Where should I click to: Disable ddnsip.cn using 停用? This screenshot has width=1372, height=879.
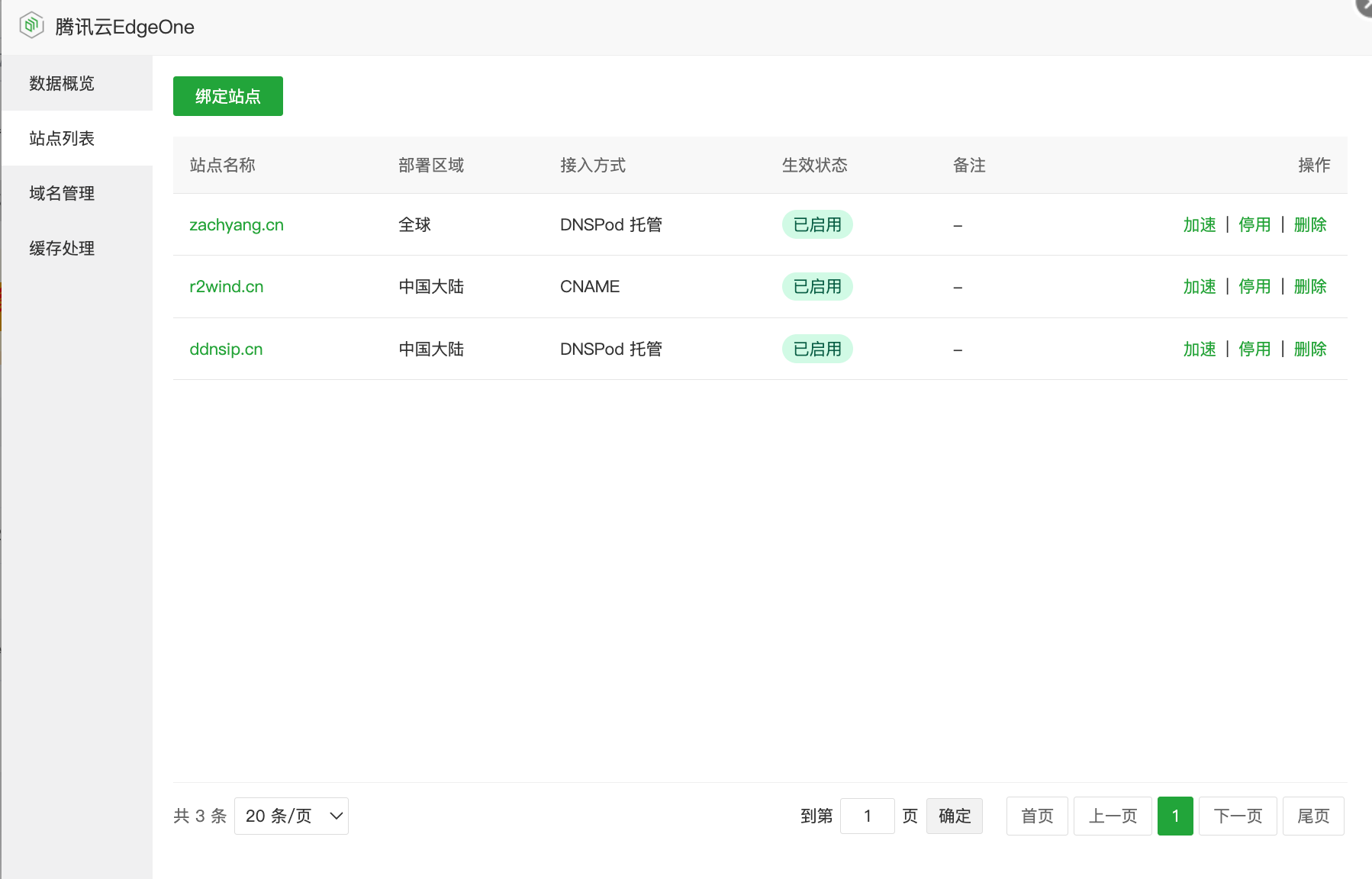click(1254, 349)
